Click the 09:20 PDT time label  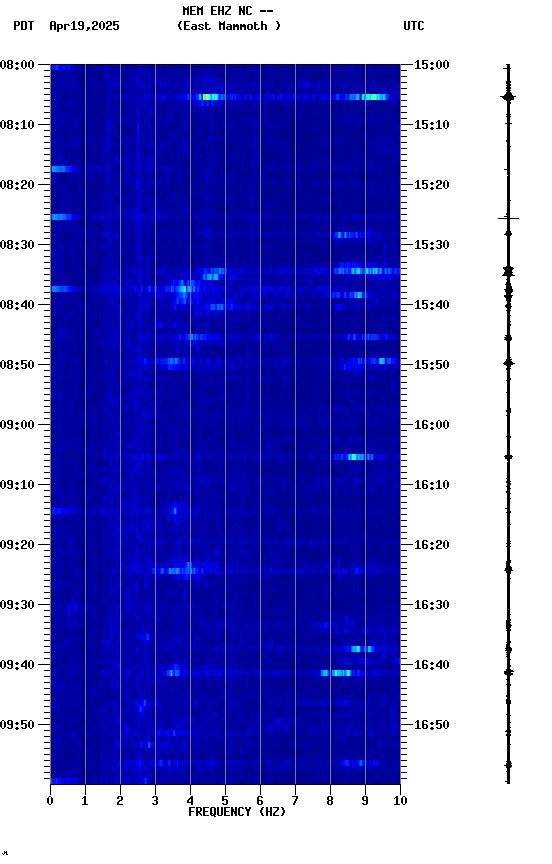(x=17, y=545)
